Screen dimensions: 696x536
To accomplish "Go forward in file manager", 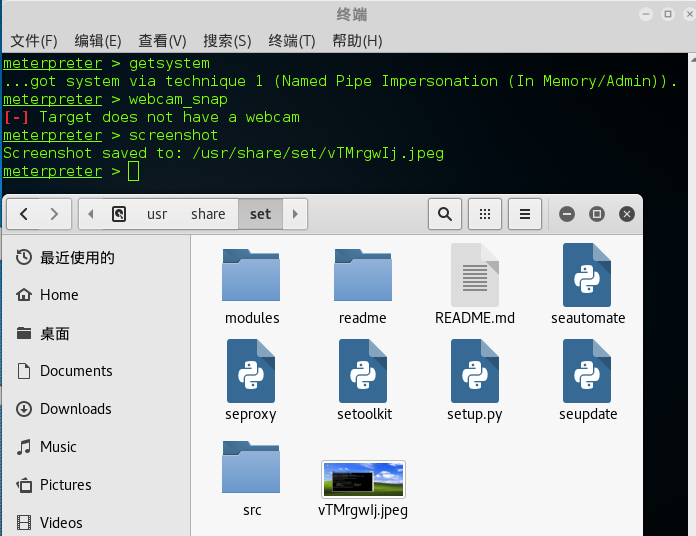I will click(x=55, y=214).
